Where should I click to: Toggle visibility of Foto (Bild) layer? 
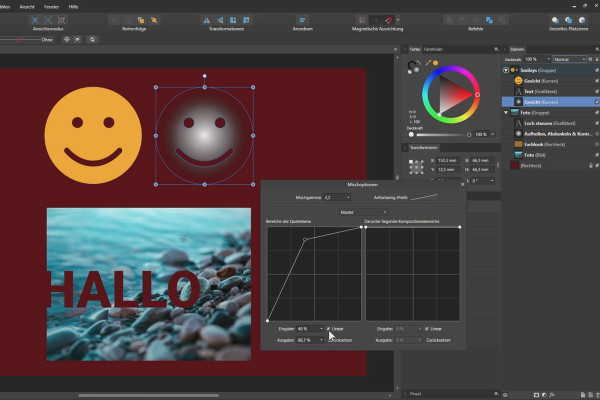[x=597, y=155]
